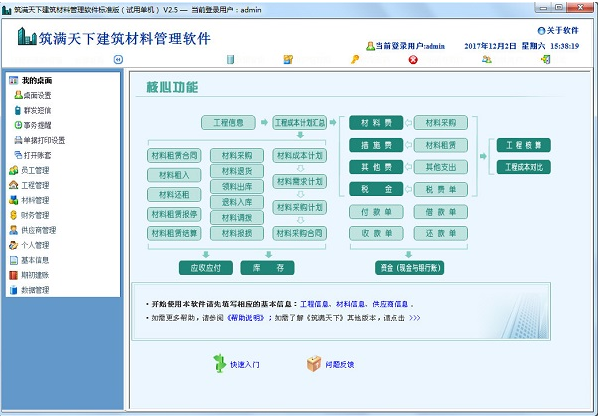Expand 期初建账 in the sidebar
600x416 pixels.
[x=29, y=275]
